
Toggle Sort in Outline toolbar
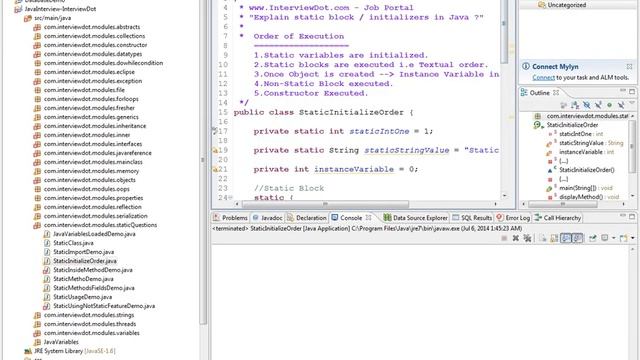pos(575,105)
